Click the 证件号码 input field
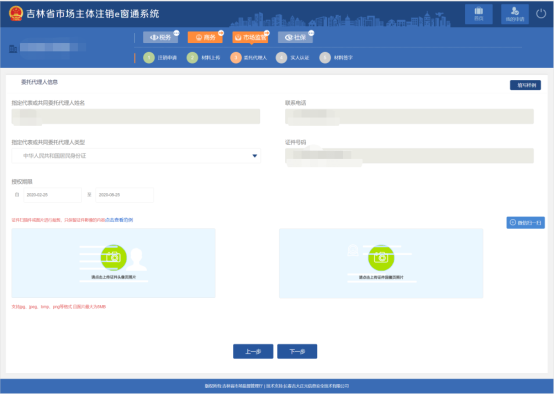Screen dimensions: 554x395 409,156
